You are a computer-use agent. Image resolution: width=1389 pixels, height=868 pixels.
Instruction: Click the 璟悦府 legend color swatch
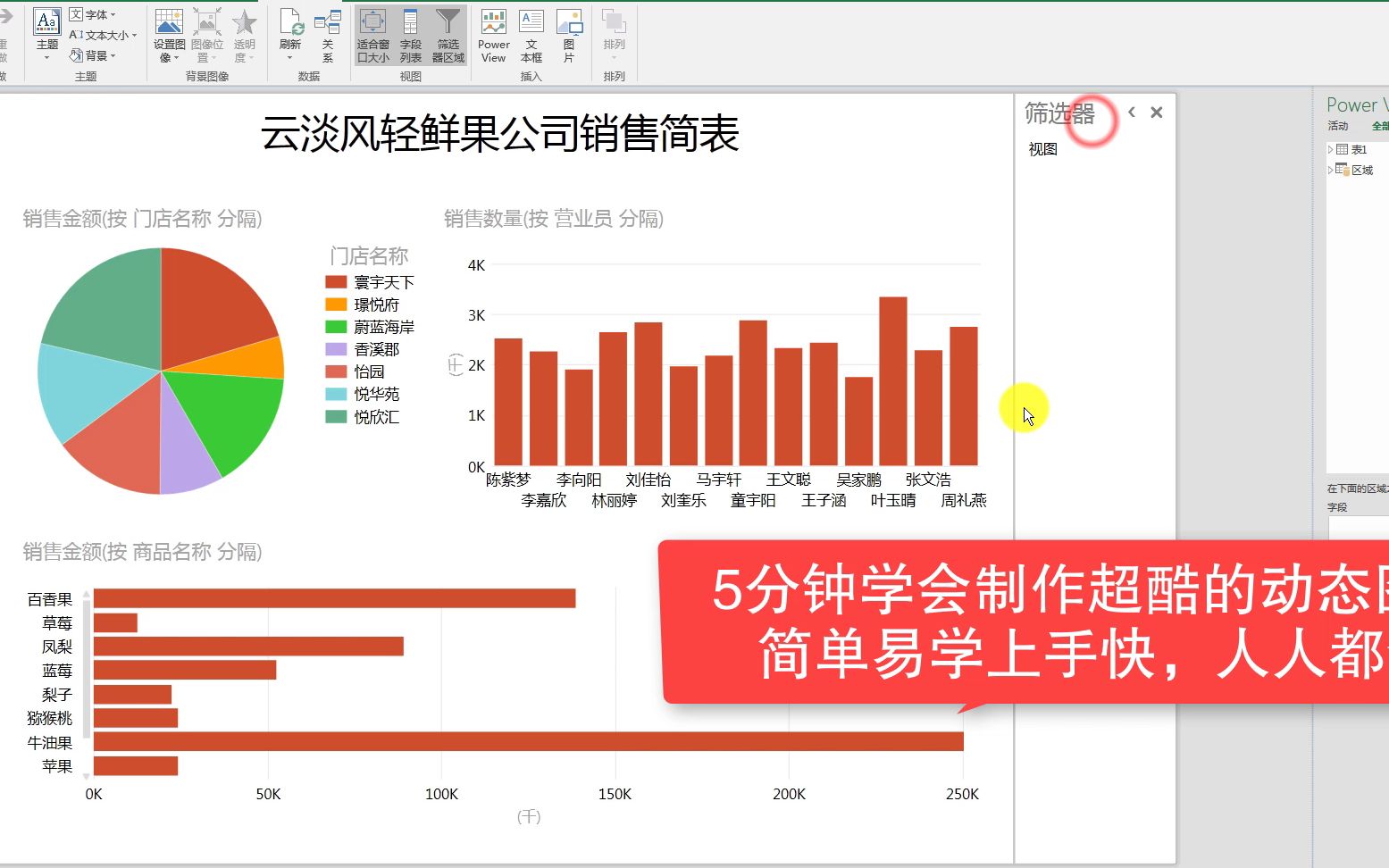tap(336, 305)
